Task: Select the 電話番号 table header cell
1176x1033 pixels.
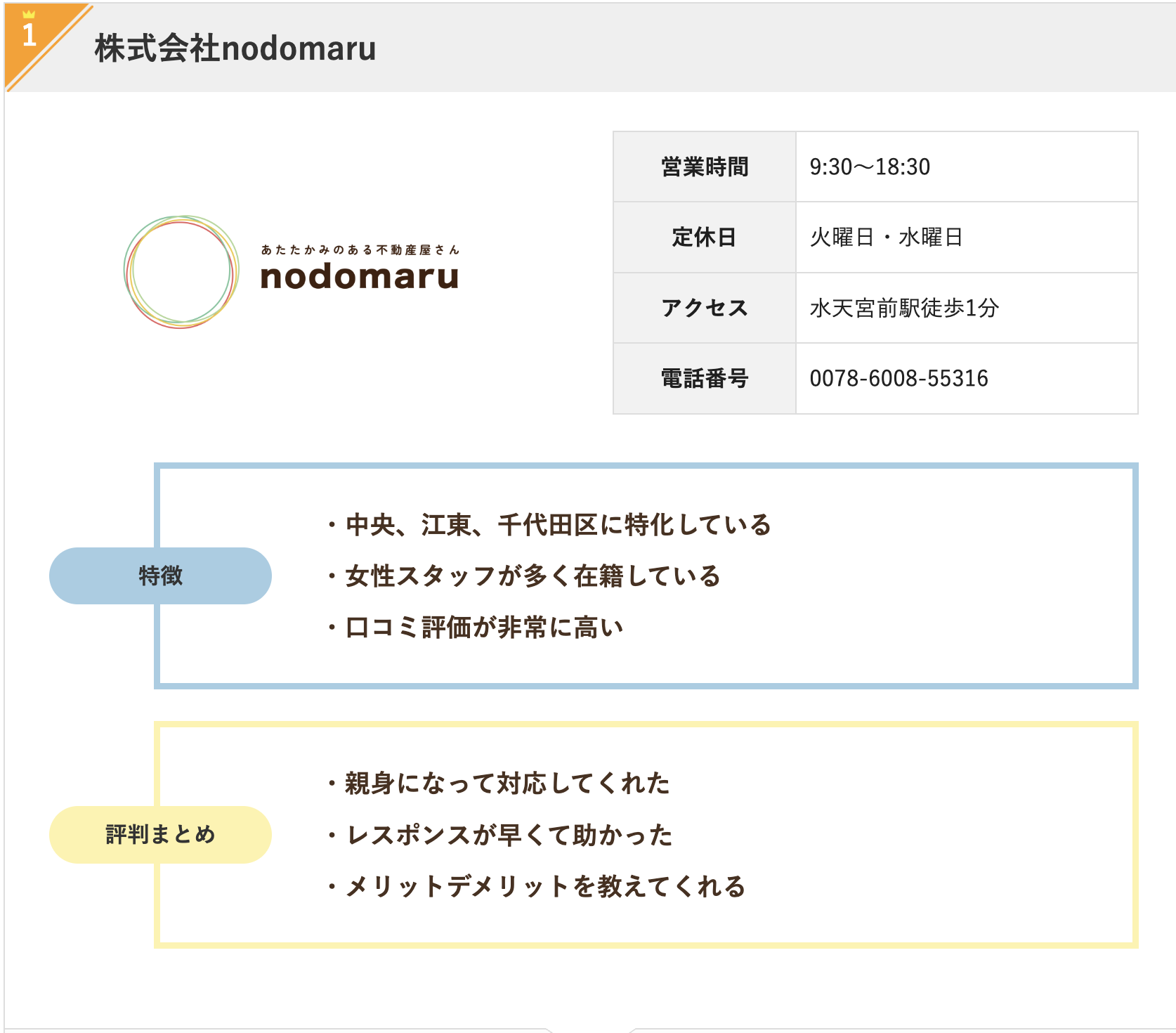Action: tap(705, 379)
